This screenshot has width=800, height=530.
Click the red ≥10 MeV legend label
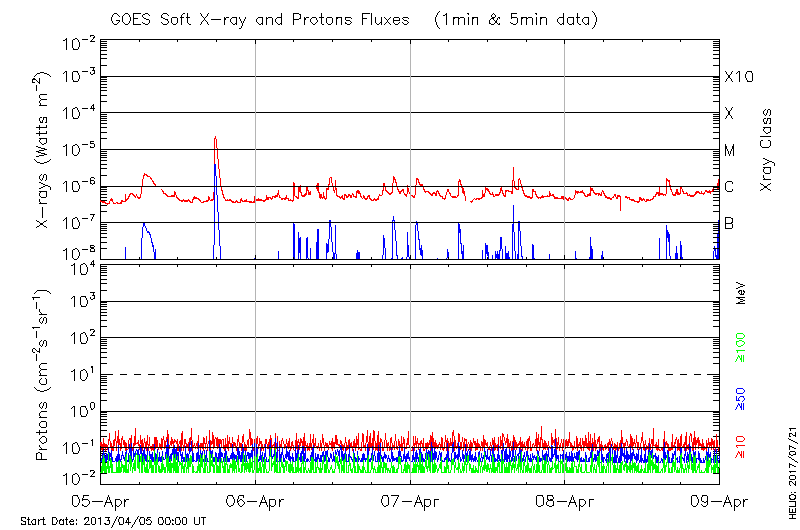click(x=741, y=448)
